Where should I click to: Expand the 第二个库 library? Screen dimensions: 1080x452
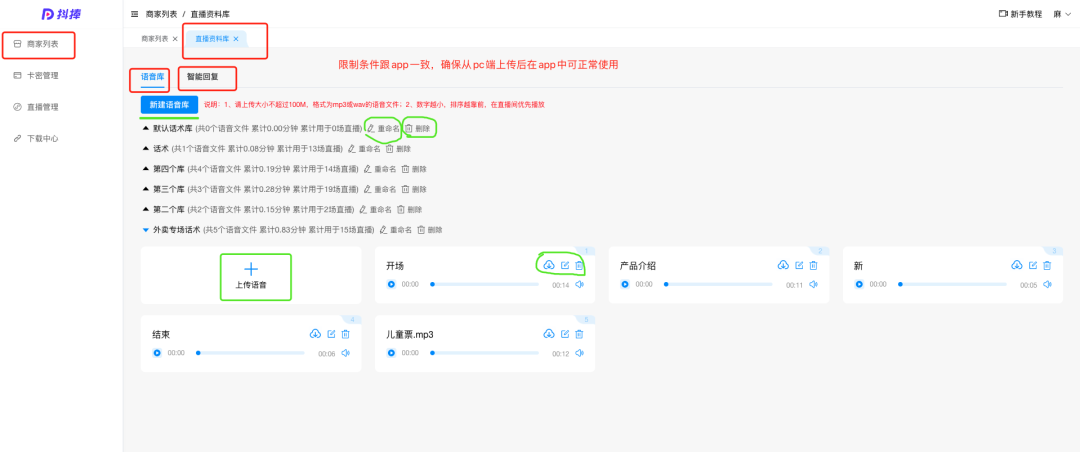145,209
